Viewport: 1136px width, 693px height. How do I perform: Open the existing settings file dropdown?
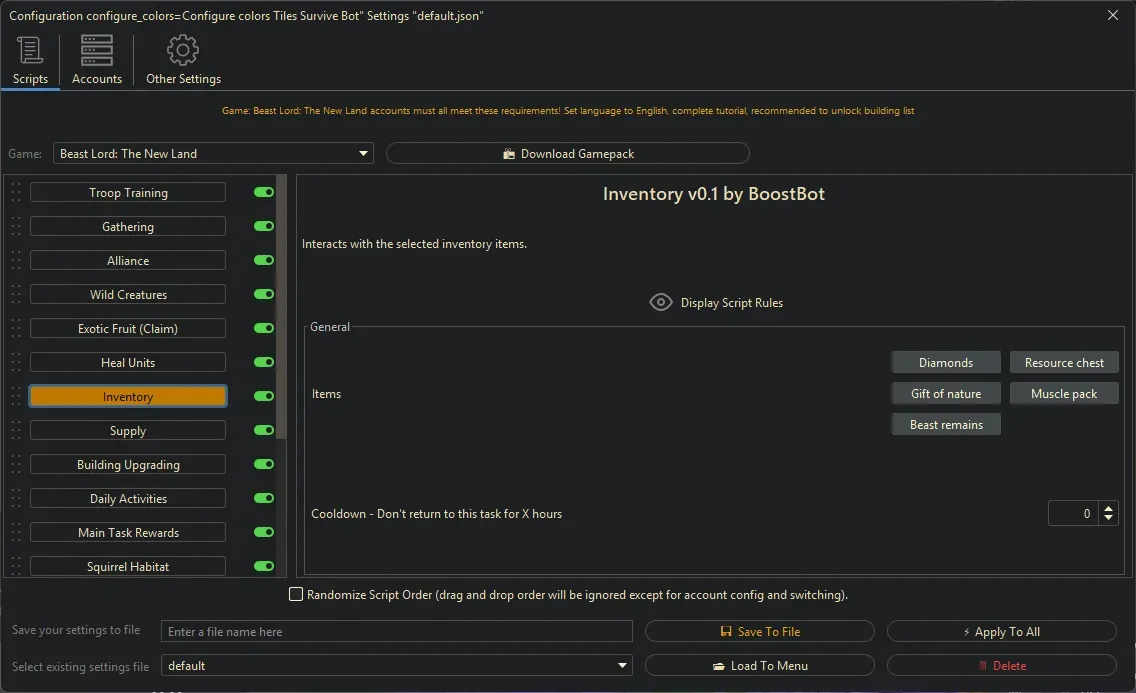(x=623, y=666)
